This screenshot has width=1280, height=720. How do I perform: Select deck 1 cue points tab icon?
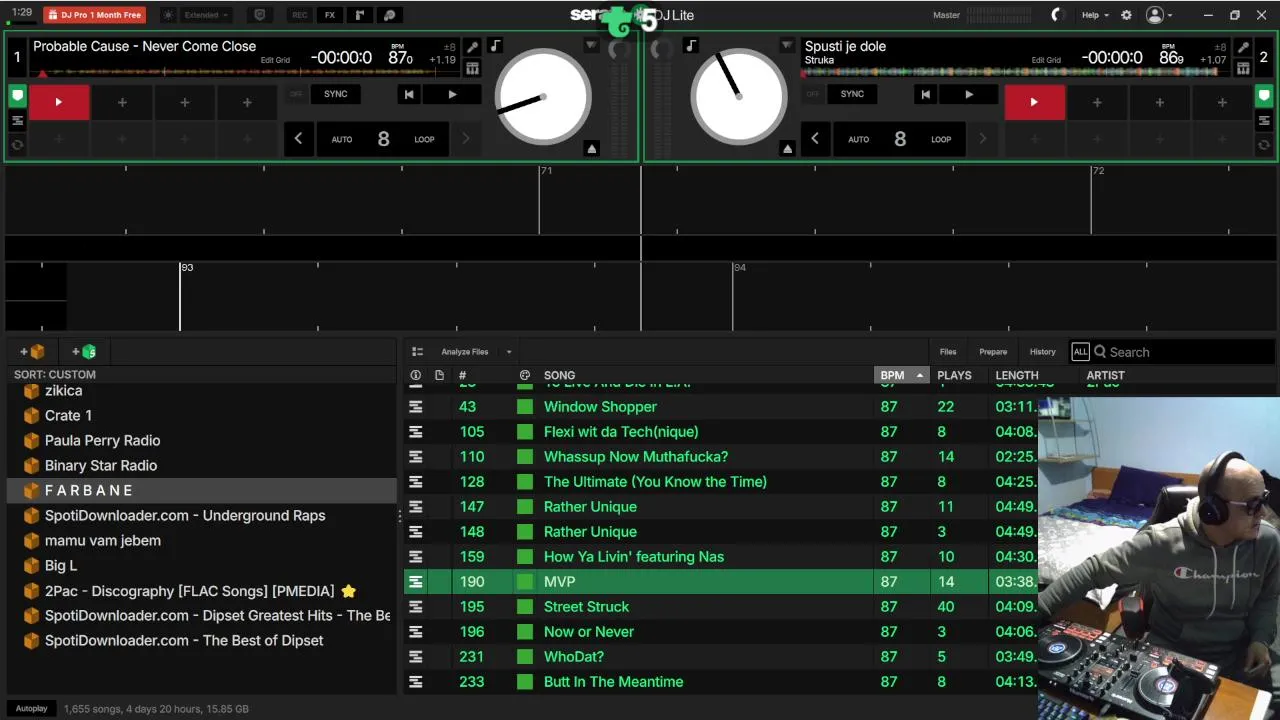17,97
